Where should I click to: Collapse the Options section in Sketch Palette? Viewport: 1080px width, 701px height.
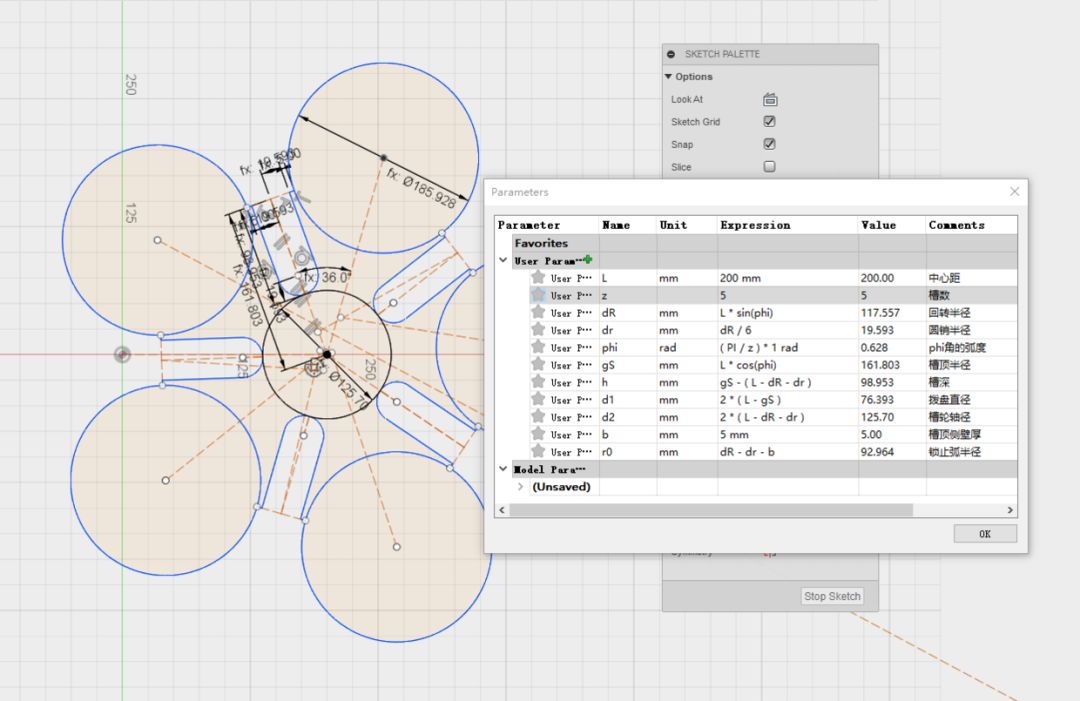pos(668,76)
